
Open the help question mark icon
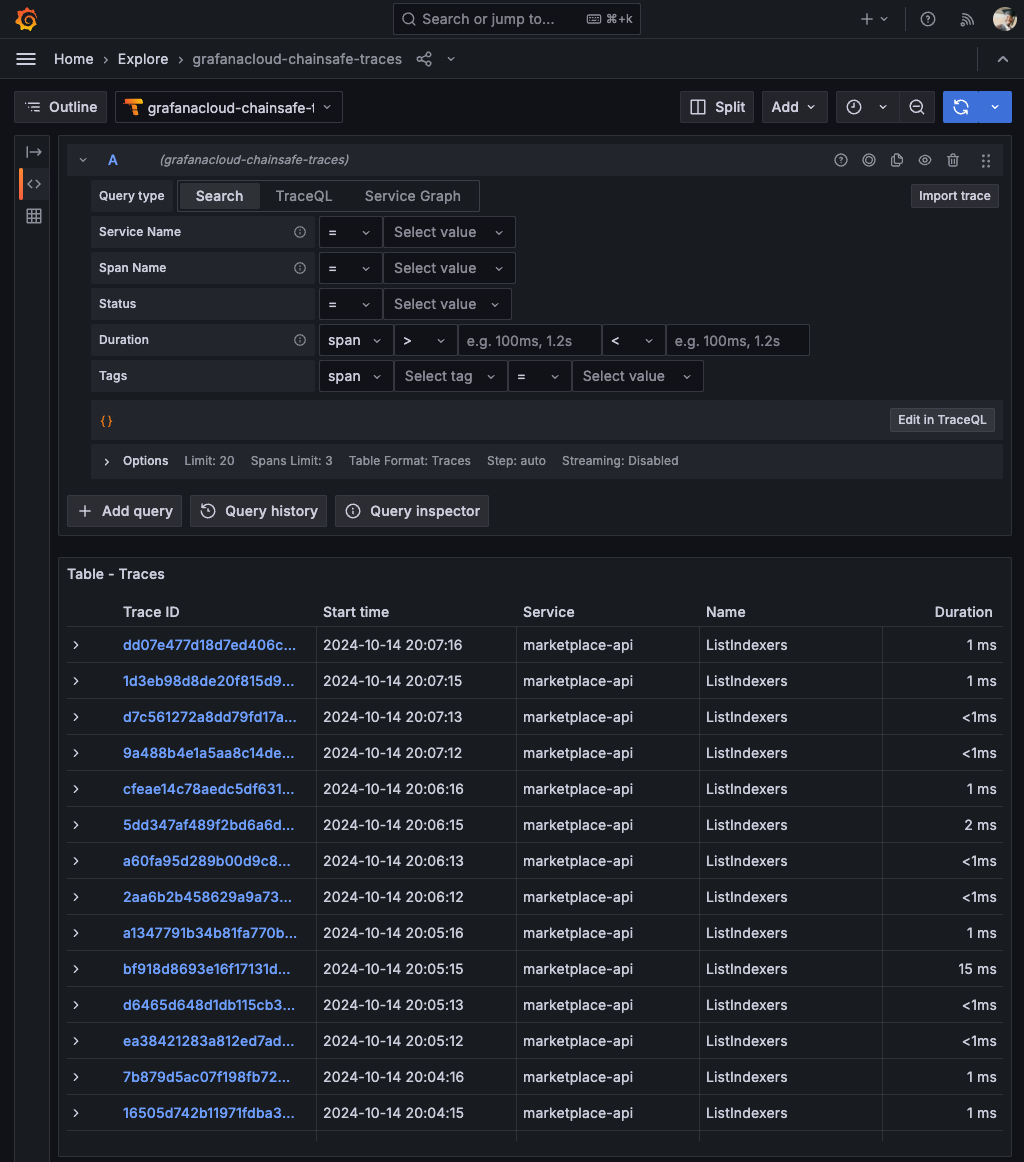(928, 19)
